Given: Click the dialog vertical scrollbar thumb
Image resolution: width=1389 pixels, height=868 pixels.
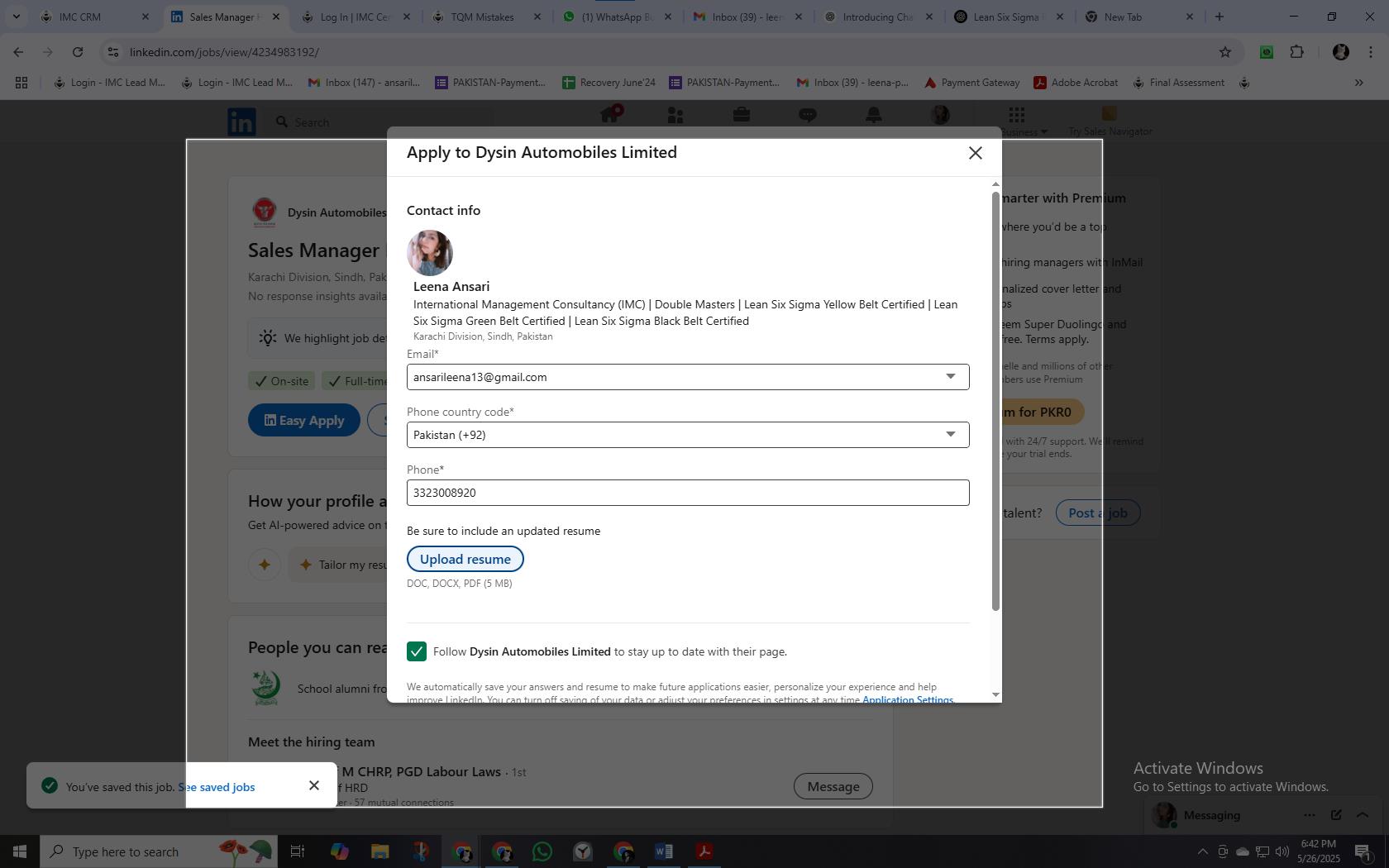Looking at the screenshot, I should [x=995, y=401].
